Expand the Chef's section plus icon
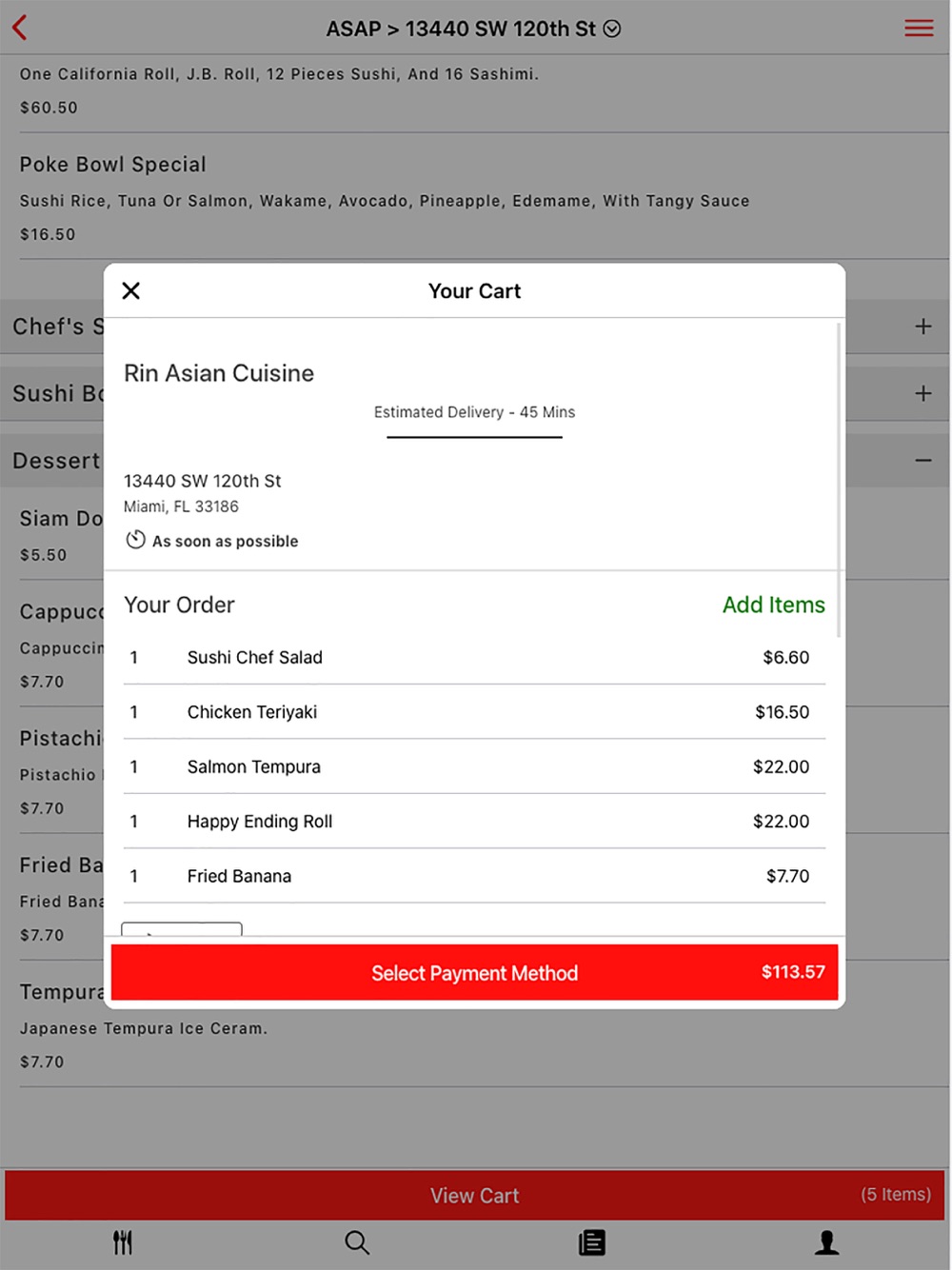 pyautogui.click(x=922, y=327)
